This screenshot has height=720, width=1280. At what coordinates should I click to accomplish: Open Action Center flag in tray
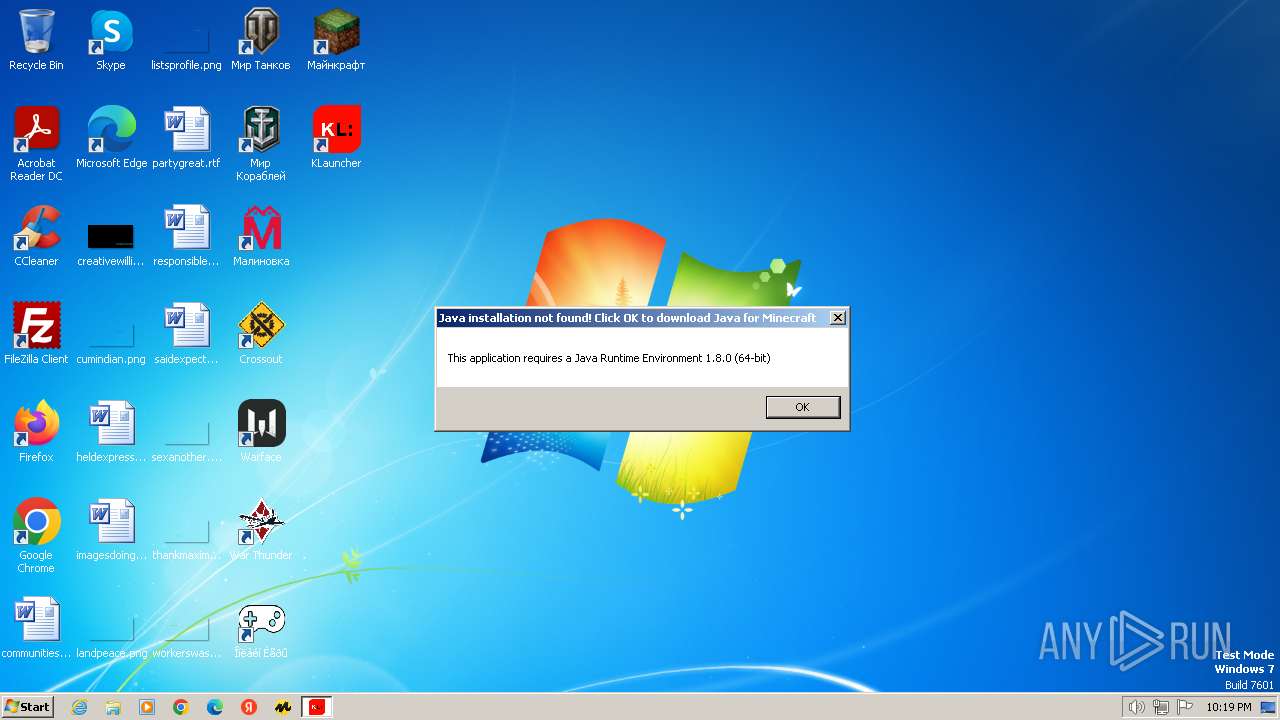pos(1185,707)
